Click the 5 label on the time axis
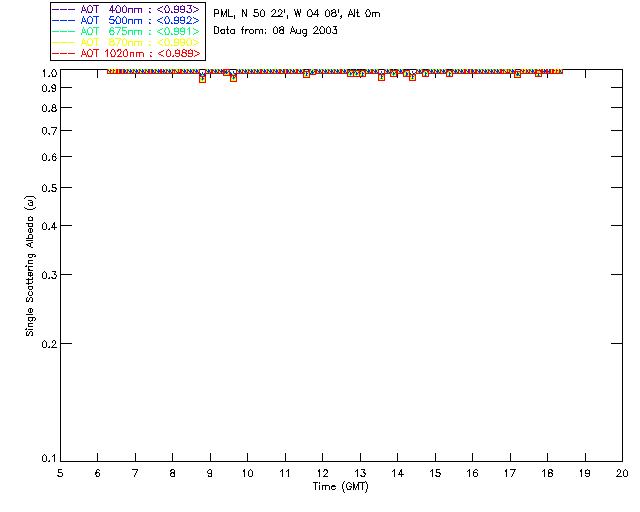The width and height of the screenshot is (640, 512). pyautogui.click(x=60, y=473)
